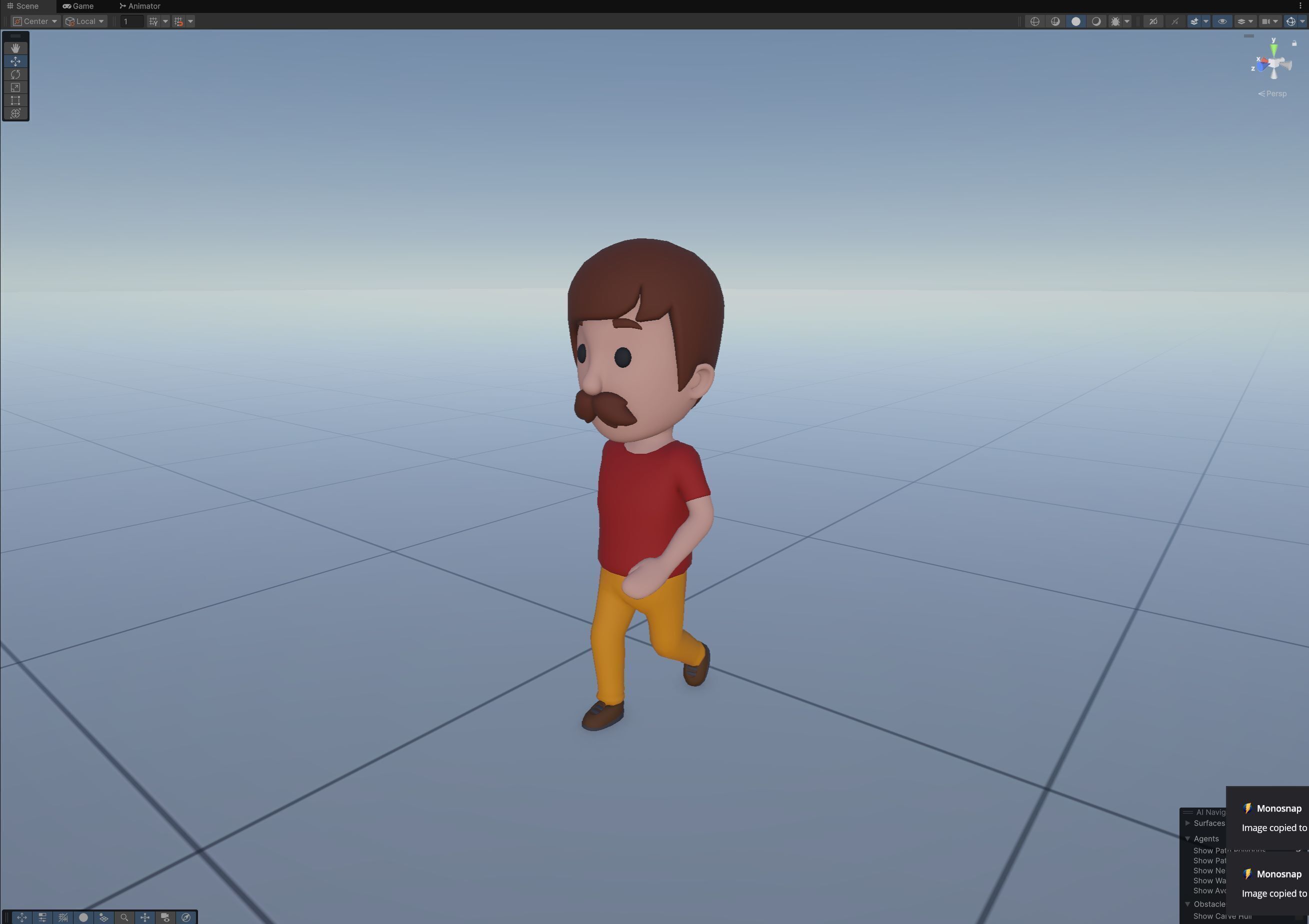Open debug draw mode dropdown arrow
Viewport: 1309px width, 924px height.
coord(1127,21)
